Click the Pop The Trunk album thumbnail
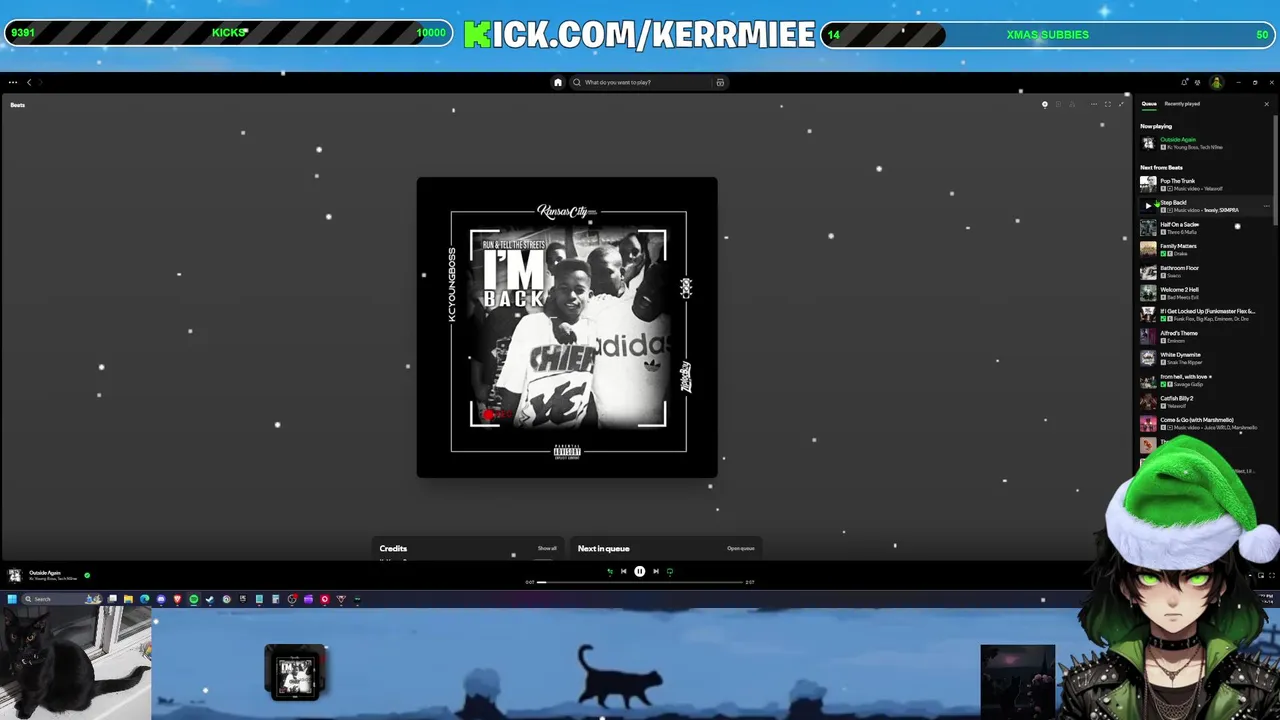Screen dimensions: 1280x720 coord(1148,184)
